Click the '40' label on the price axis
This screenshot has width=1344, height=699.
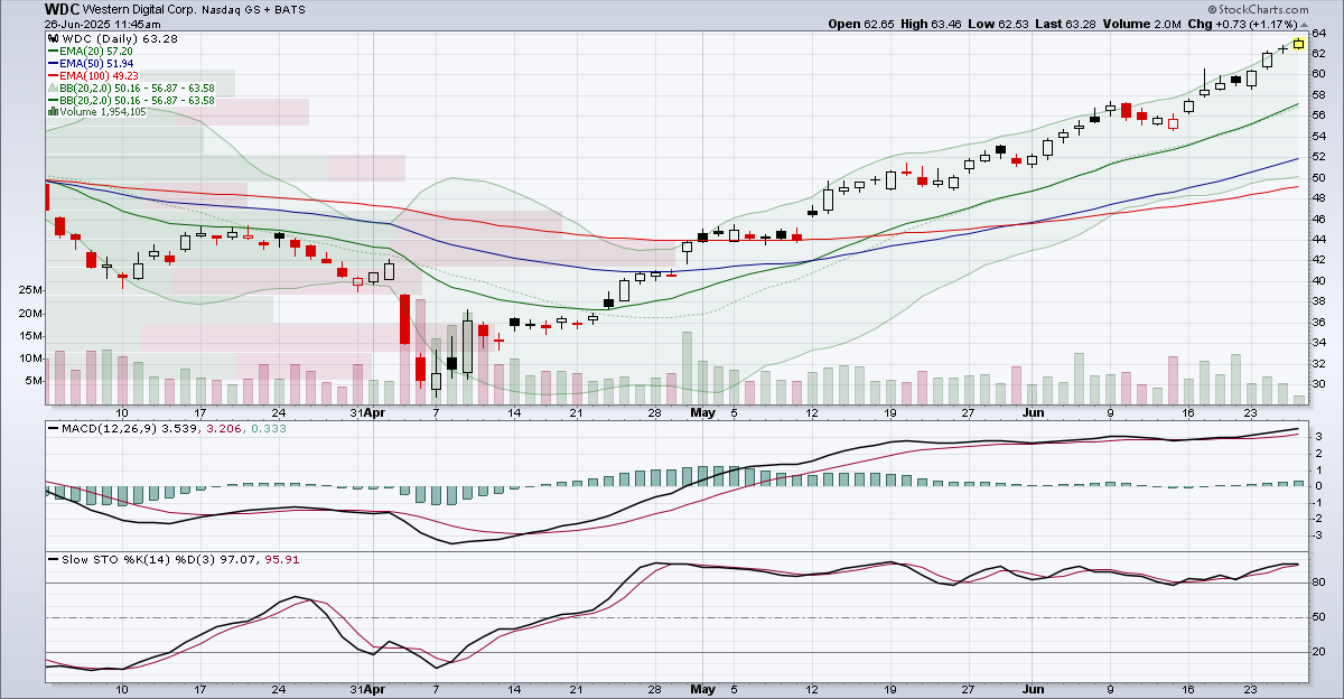pos(1320,280)
